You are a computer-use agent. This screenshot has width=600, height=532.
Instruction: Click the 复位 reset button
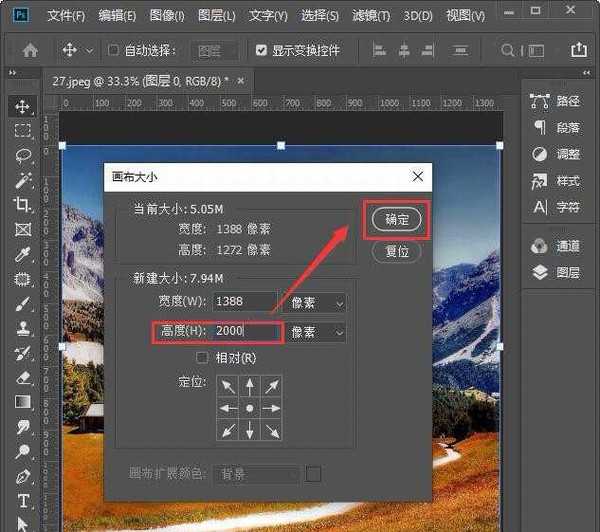click(397, 251)
